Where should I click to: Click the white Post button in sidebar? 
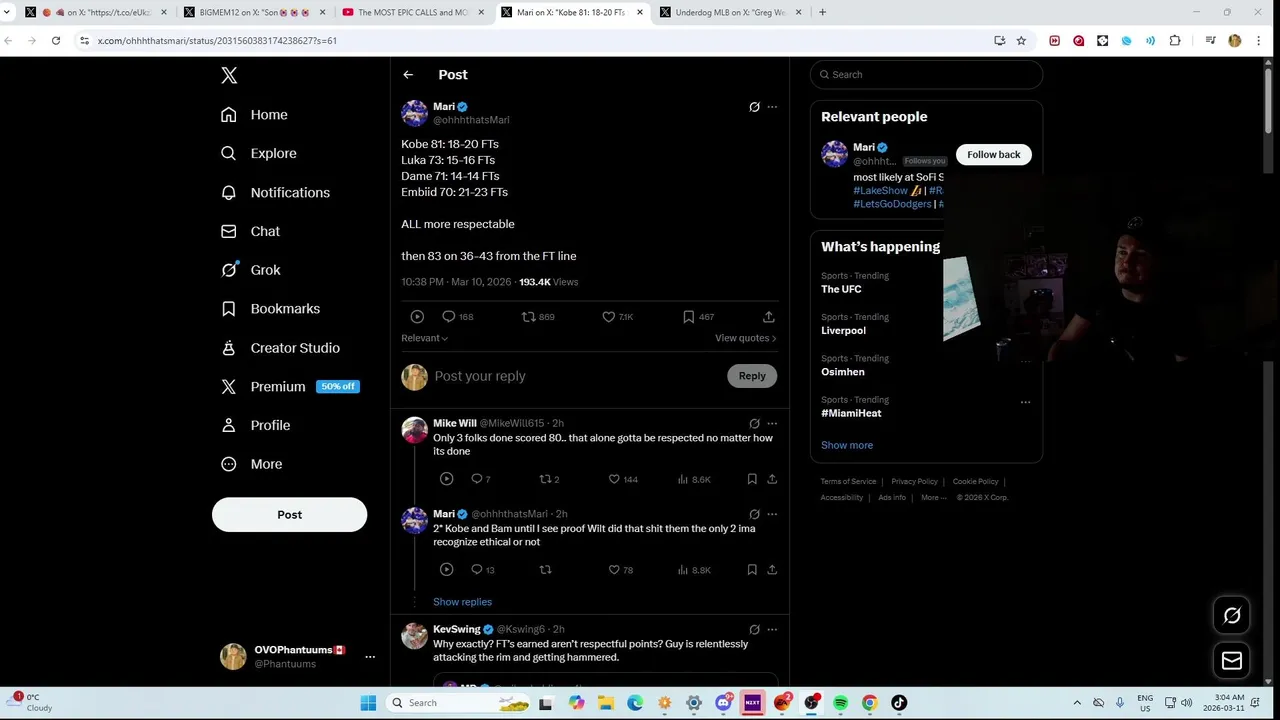(289, 515)
